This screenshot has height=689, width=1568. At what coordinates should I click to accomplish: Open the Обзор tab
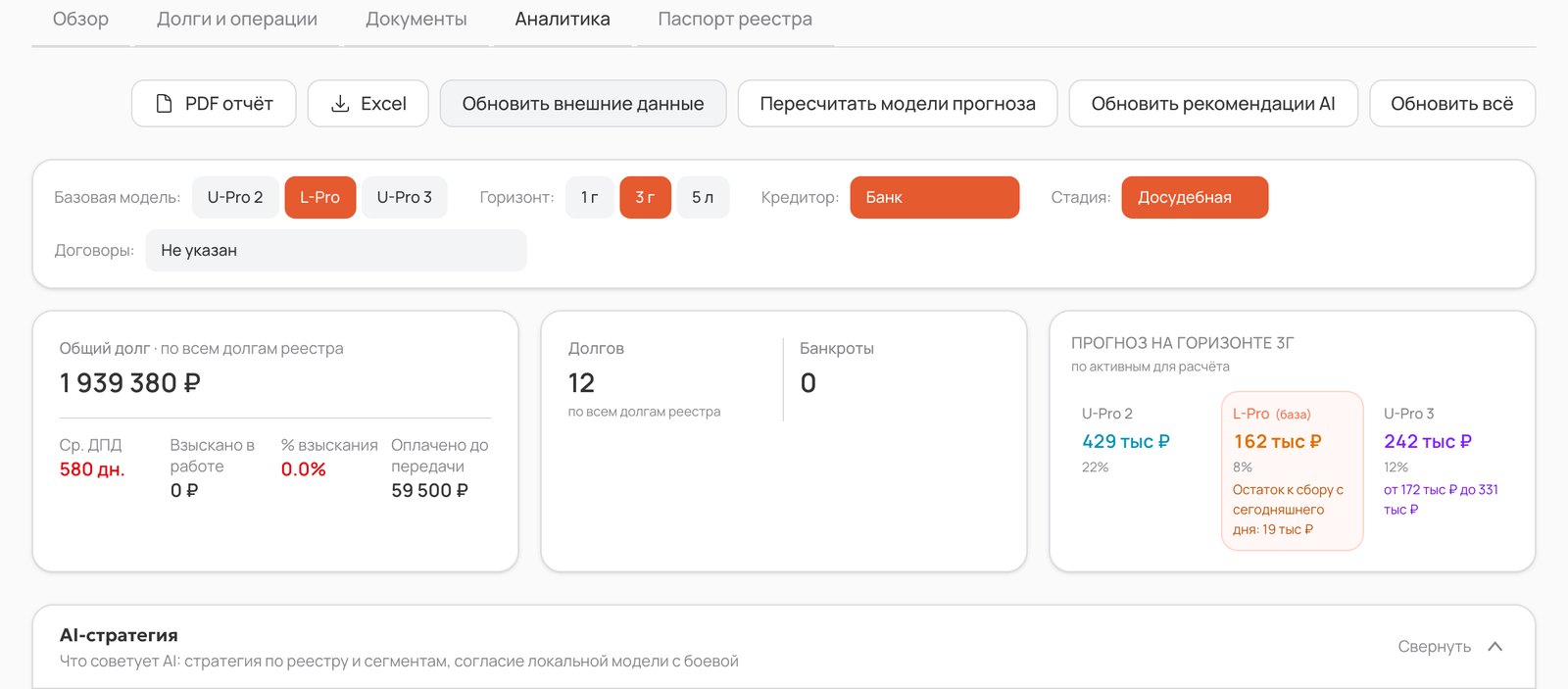80,20
